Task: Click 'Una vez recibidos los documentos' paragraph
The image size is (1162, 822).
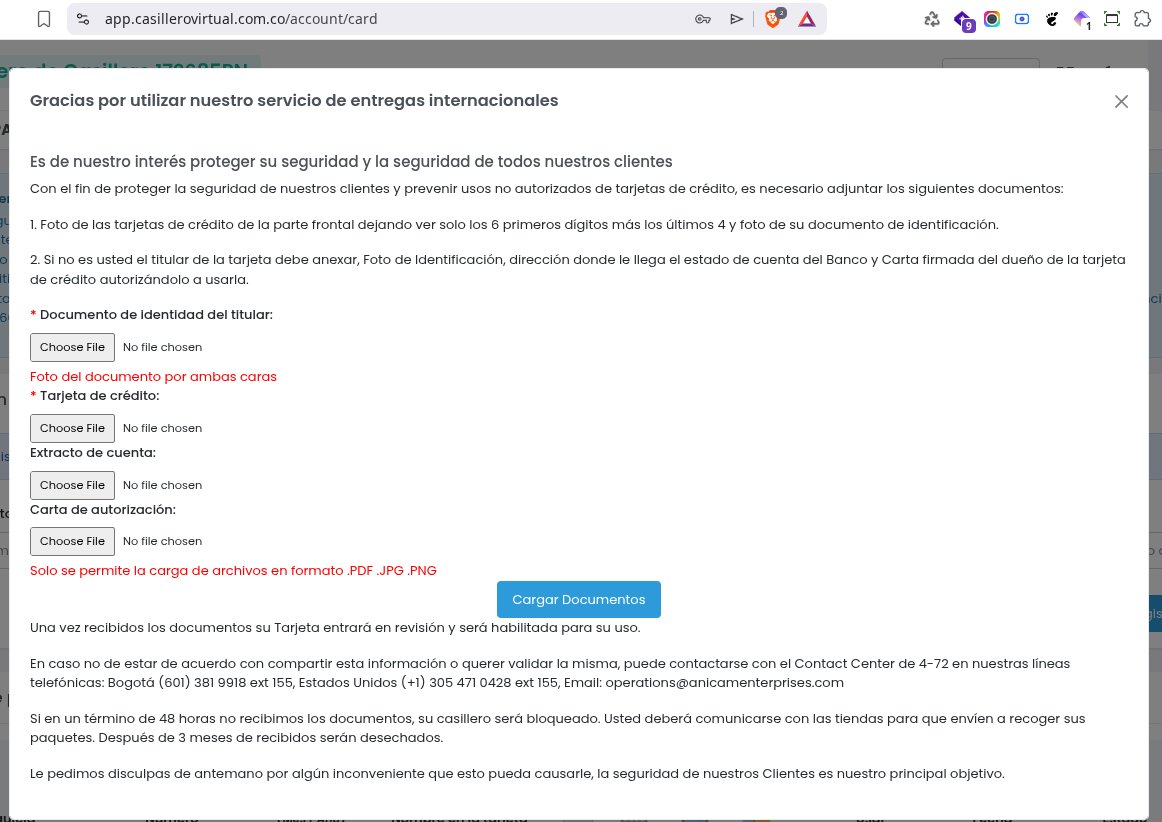Action: click(x=335, y=628)
